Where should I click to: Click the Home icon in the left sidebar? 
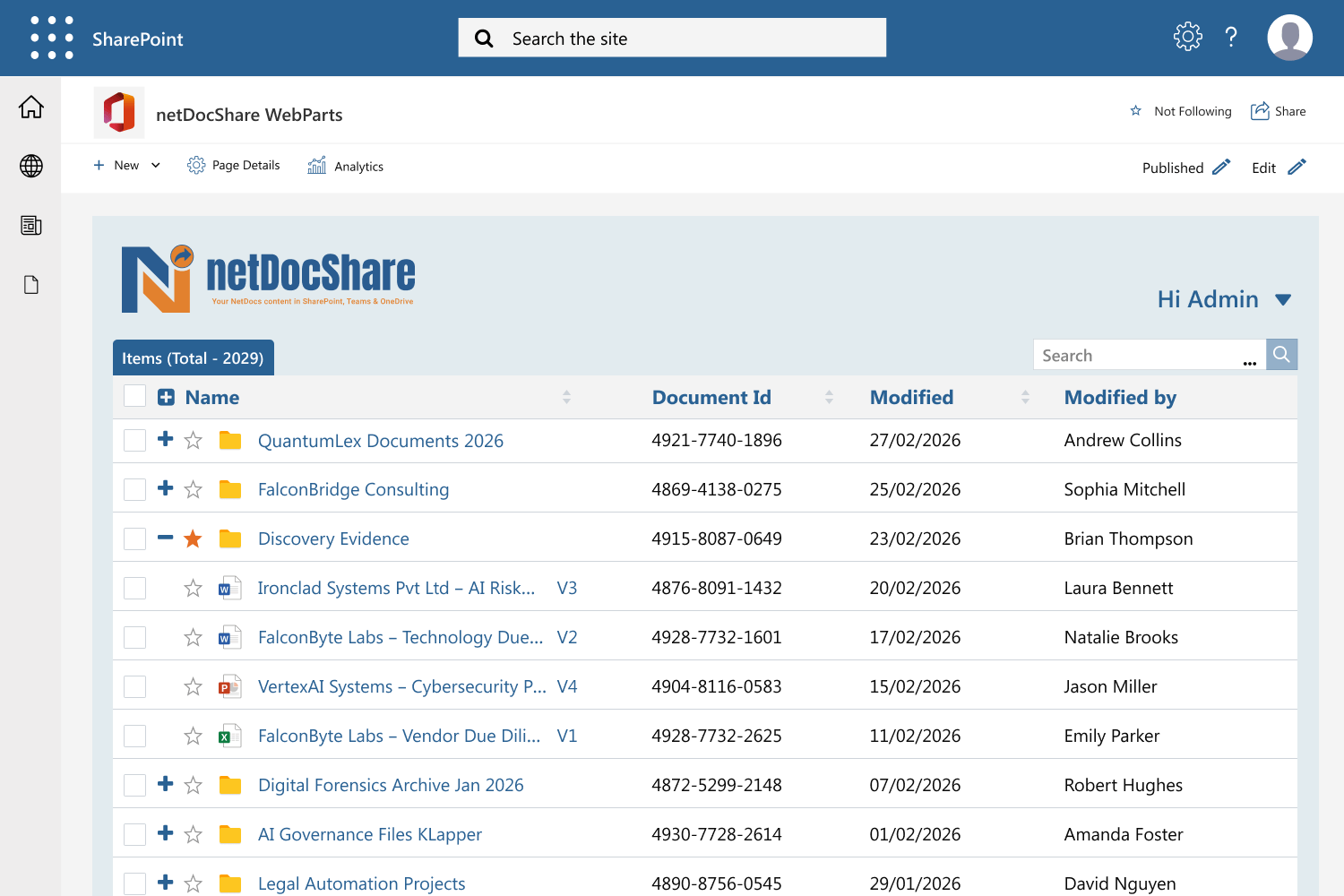pyautogui.click(x=30, y=107)
